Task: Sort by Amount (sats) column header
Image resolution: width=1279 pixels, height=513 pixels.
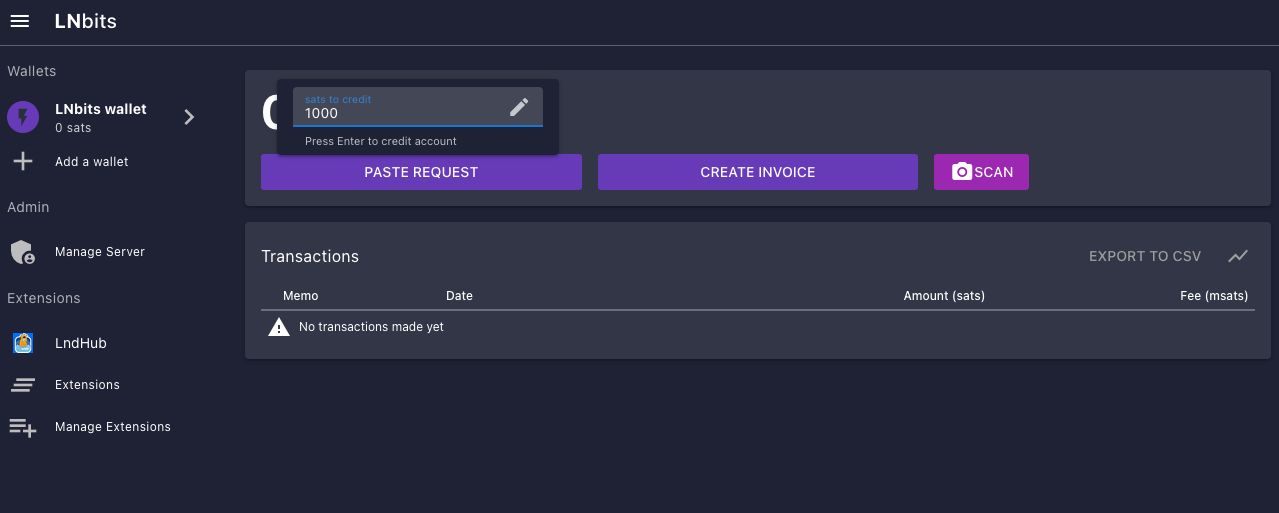Action: (943, 296)
